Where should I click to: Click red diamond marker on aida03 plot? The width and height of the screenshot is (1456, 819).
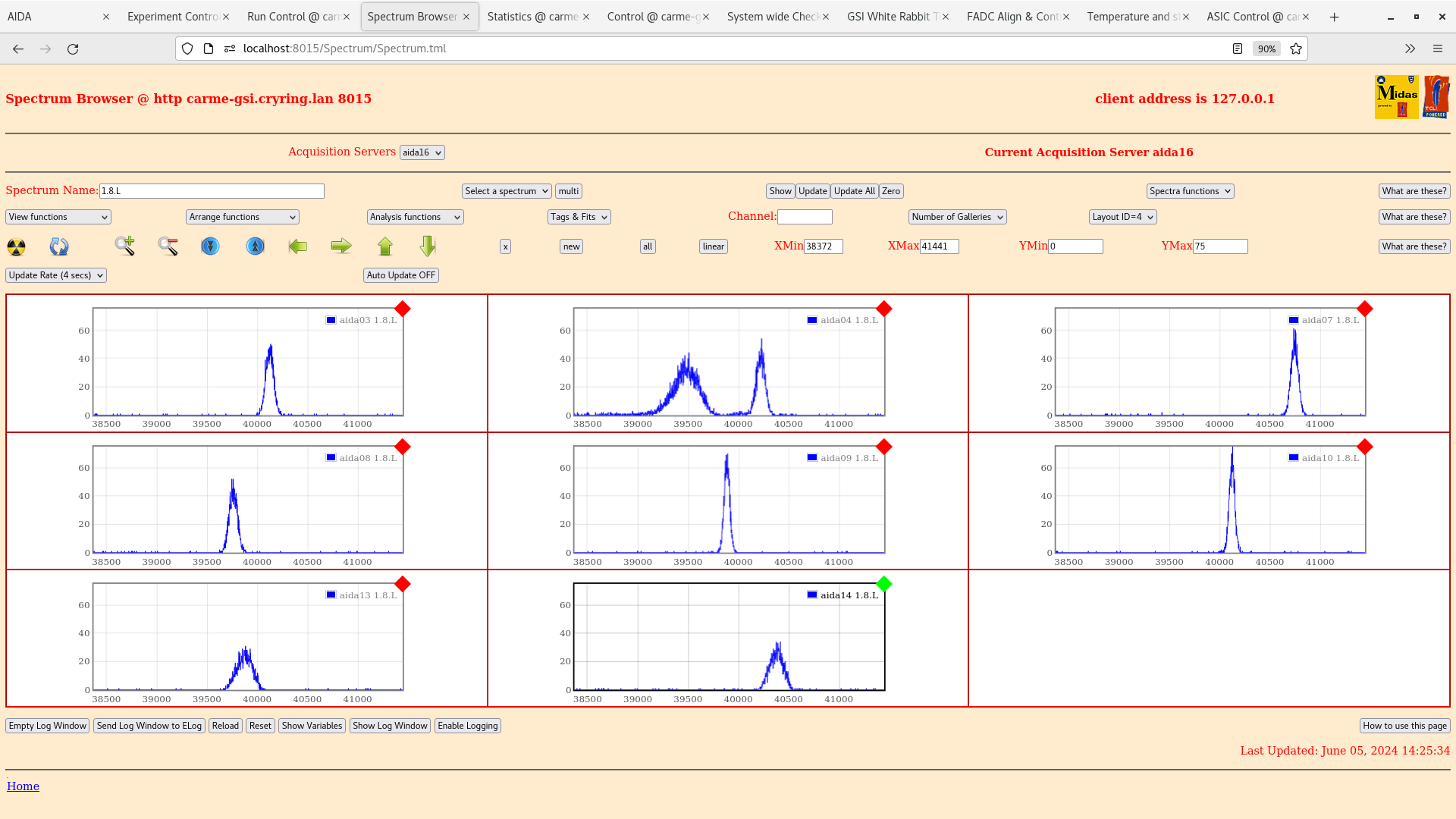tap(403, 309)
